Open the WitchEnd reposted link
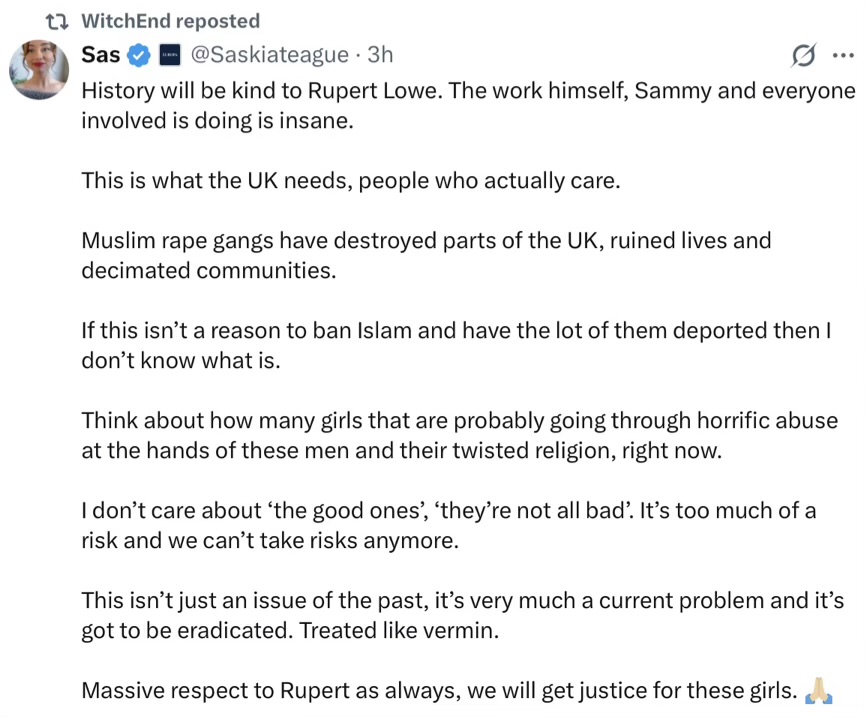Screen dimensions: 867x717 170,21
